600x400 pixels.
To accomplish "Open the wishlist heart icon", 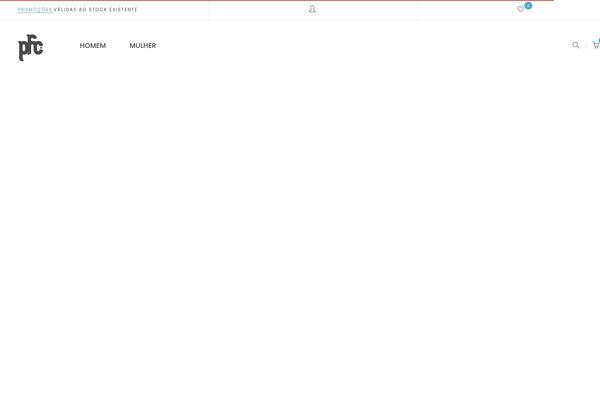I will pos(520,9).
